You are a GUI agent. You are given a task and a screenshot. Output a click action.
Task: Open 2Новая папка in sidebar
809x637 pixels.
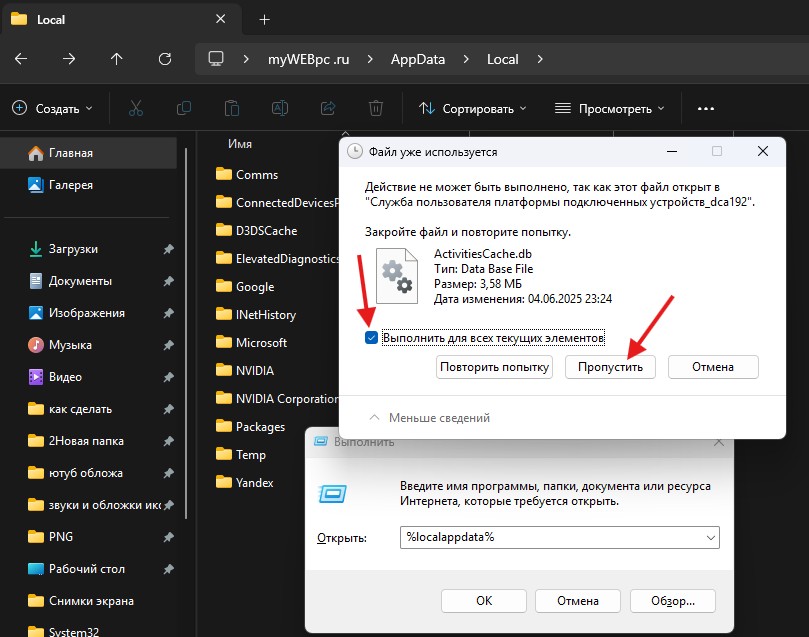88,441
